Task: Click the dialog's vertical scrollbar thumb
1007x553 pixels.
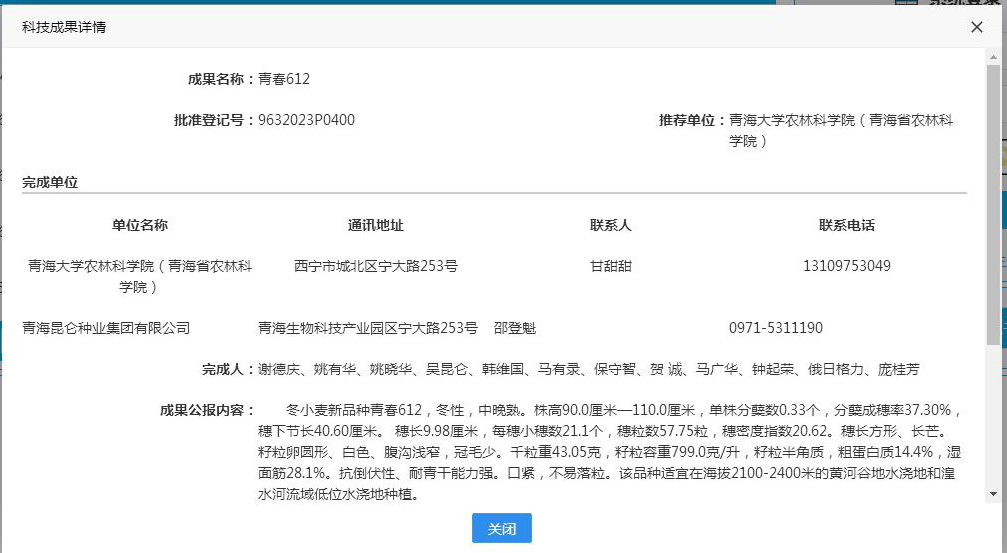Action: click(x=992, y=200)
